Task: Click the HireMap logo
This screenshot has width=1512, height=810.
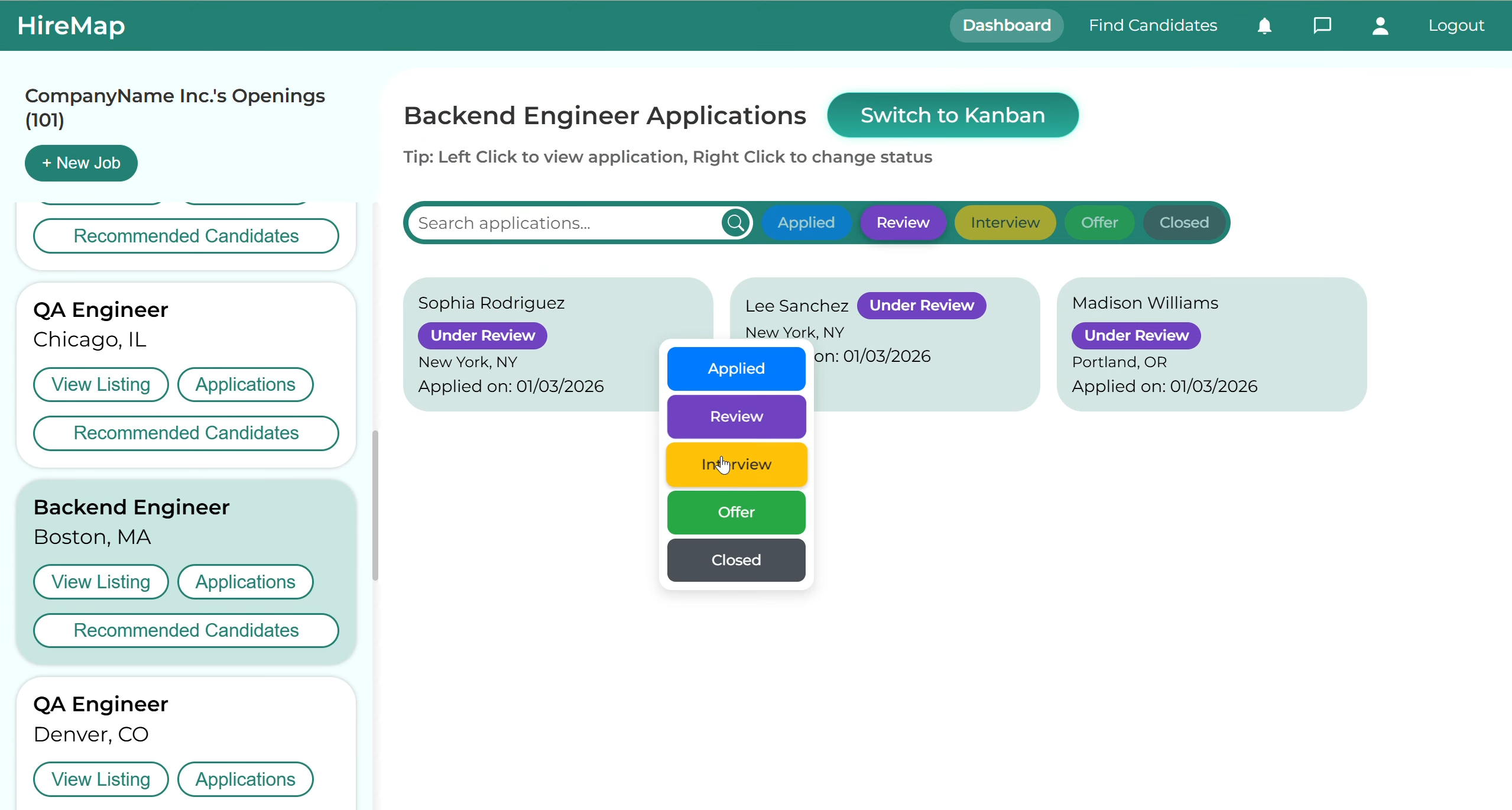Action: 72,25
